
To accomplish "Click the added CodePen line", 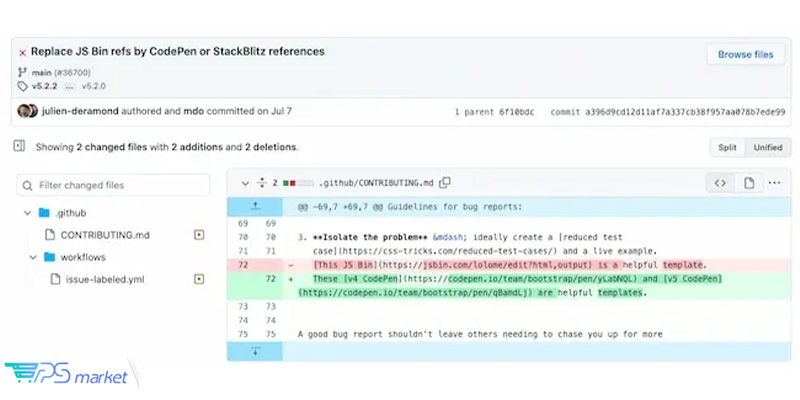I will (x=510, y=286).
